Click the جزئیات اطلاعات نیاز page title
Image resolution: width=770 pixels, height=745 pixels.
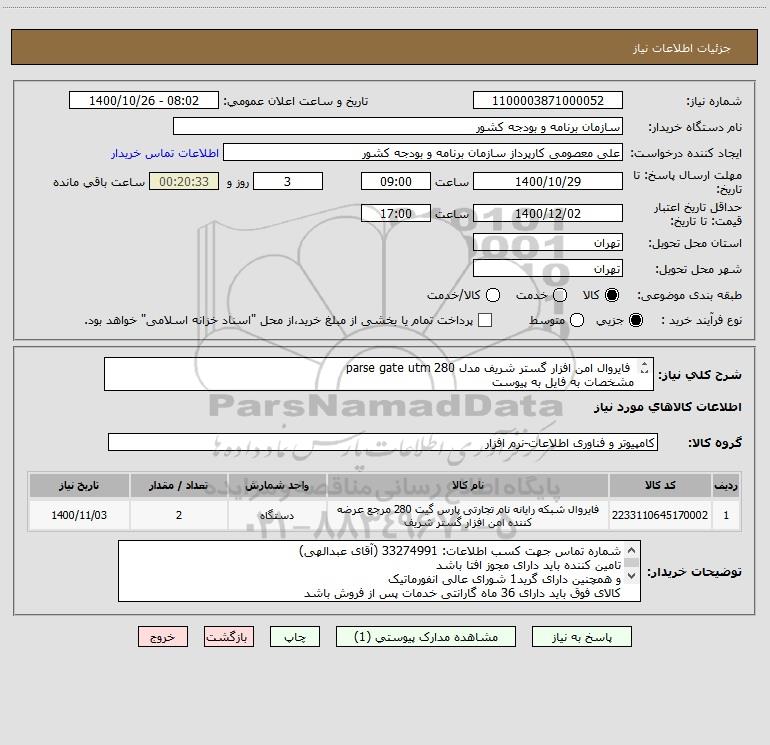(682, 48)
